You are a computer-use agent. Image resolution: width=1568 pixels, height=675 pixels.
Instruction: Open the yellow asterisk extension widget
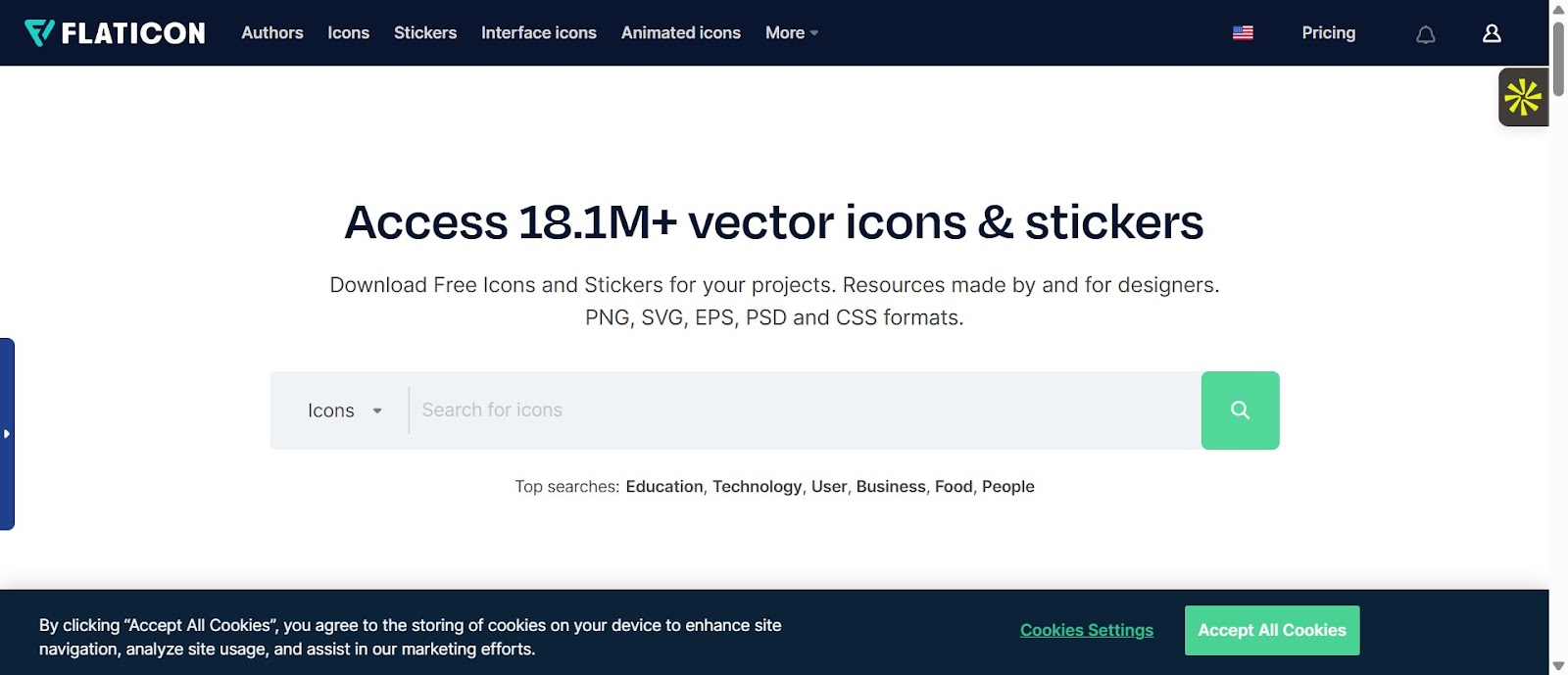1523,97
